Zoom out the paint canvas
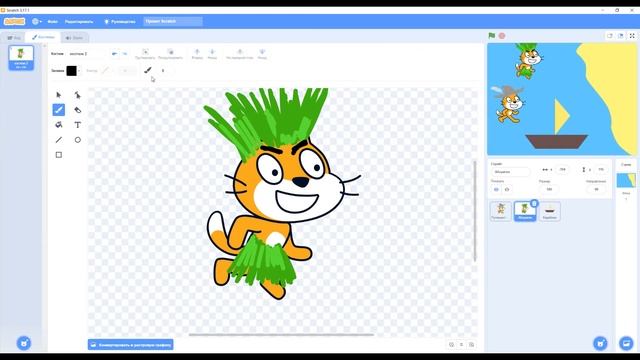Viewport: 640px width, 360px height. (451, 344)
